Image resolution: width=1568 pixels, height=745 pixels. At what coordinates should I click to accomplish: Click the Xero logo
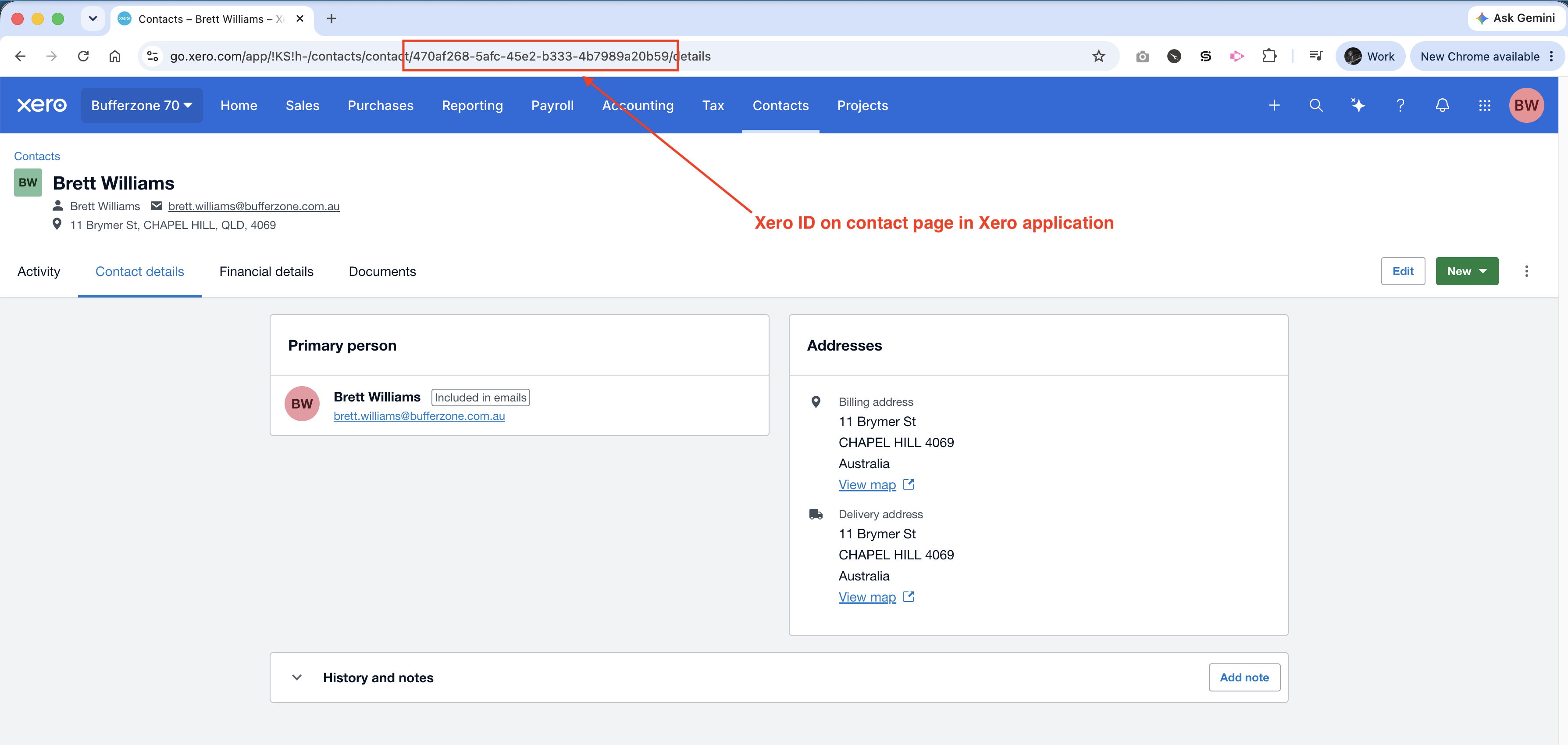click(x=41, y=105)
